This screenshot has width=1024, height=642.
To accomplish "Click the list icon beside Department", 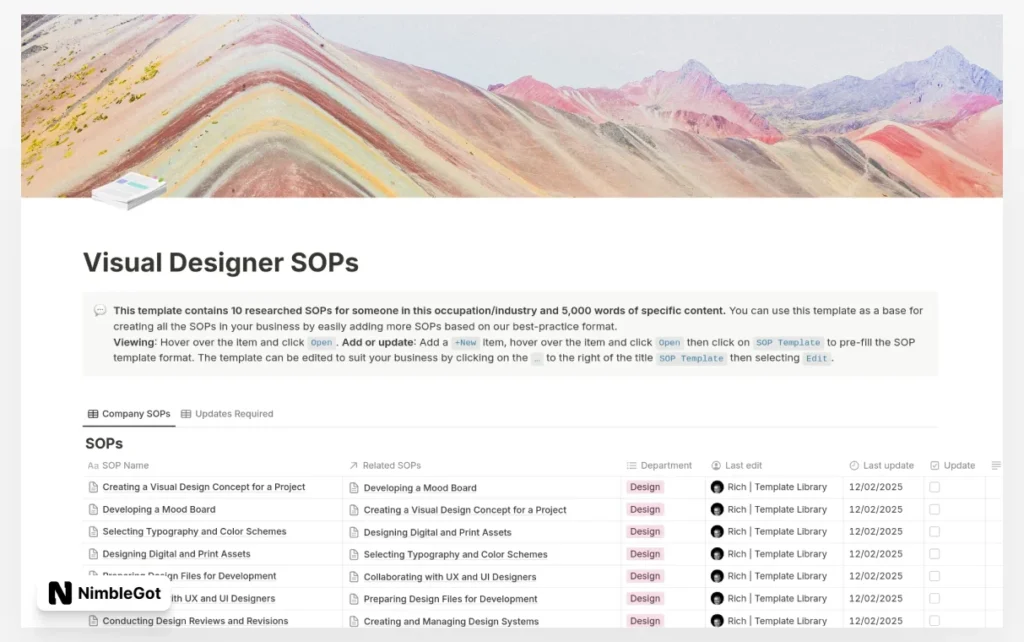I will tap(632, 465).
